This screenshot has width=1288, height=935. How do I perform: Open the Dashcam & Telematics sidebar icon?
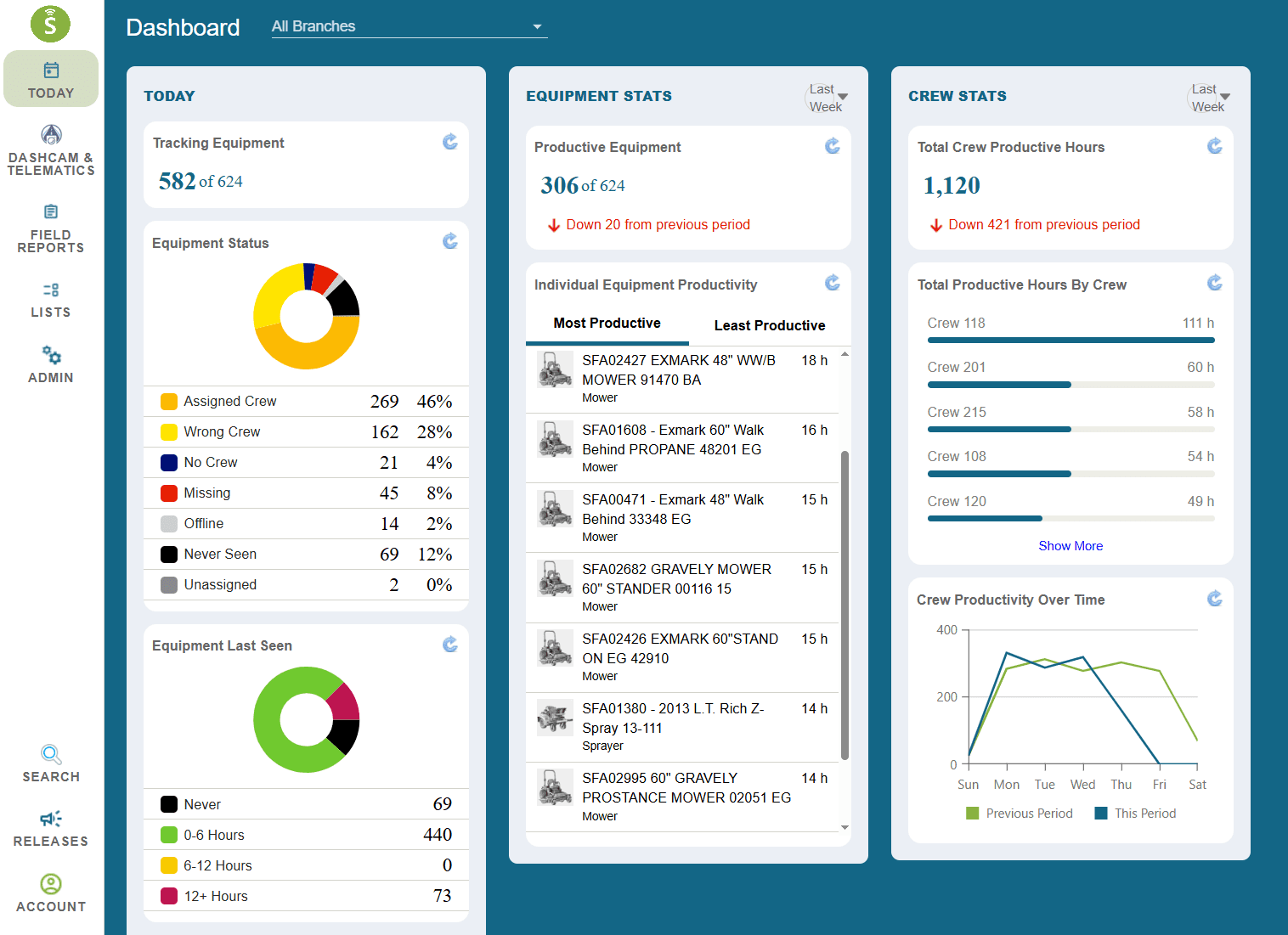point(51,135)
